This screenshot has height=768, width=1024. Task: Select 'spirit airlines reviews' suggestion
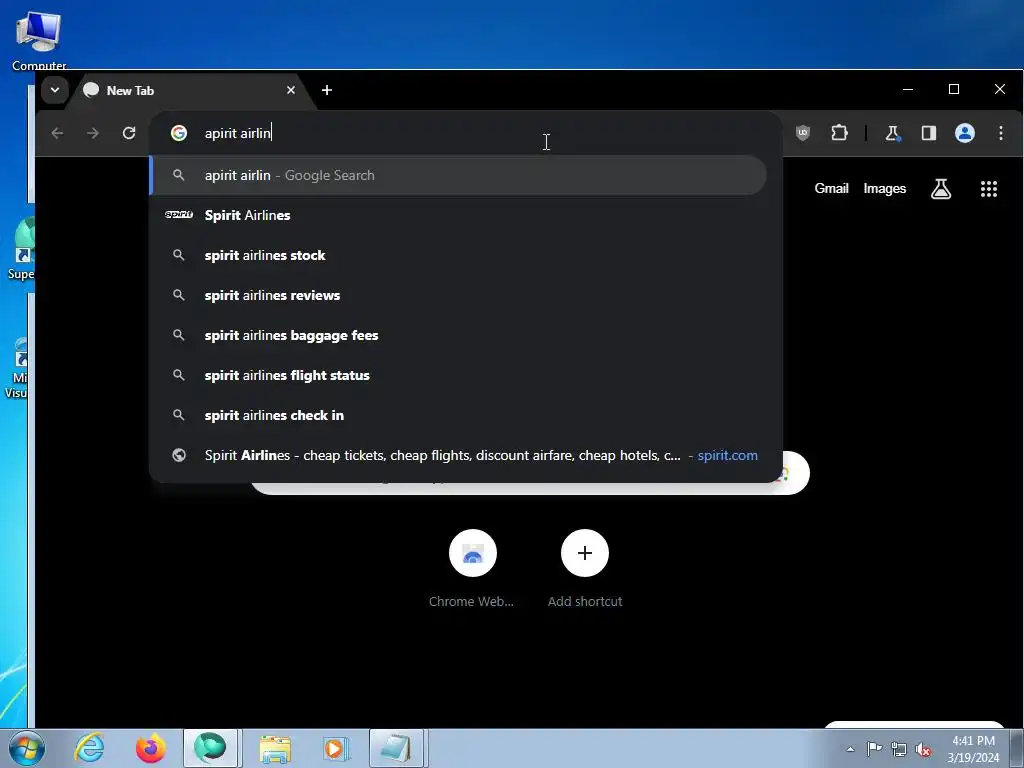pyautogui.click(x=458, y=295)
